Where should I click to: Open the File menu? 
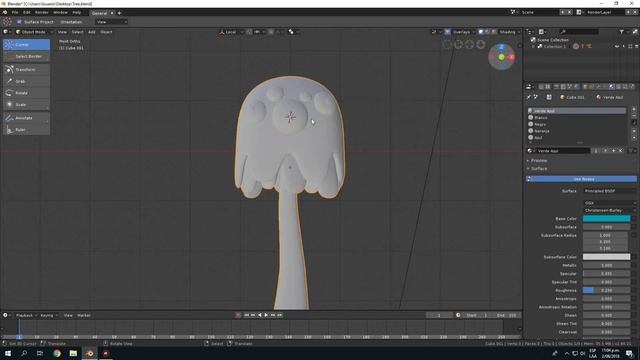(x=15, y=13)
